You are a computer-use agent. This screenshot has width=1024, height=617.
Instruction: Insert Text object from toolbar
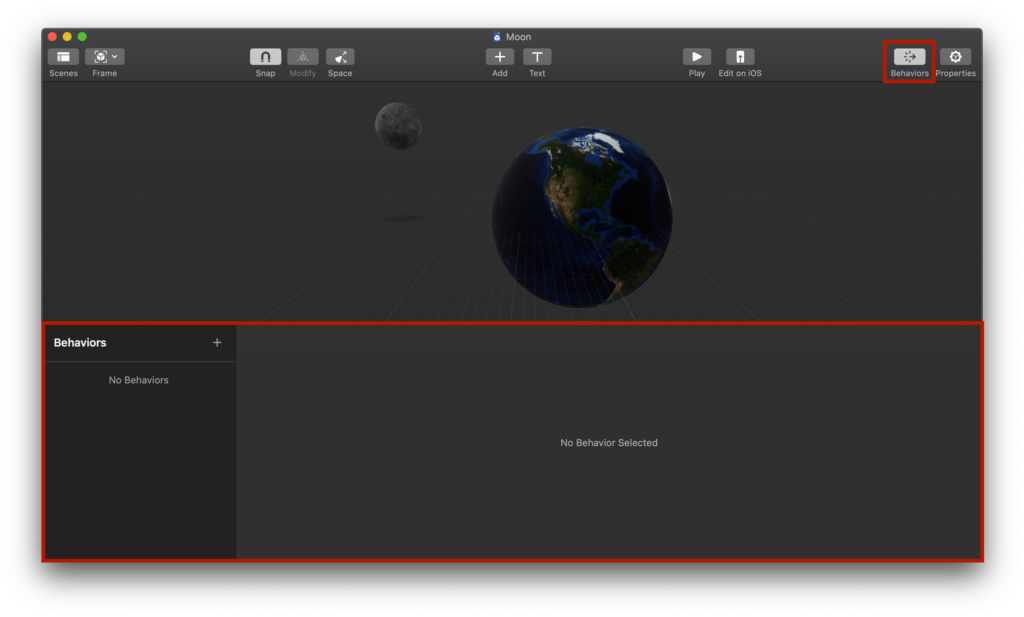point(537,57)
